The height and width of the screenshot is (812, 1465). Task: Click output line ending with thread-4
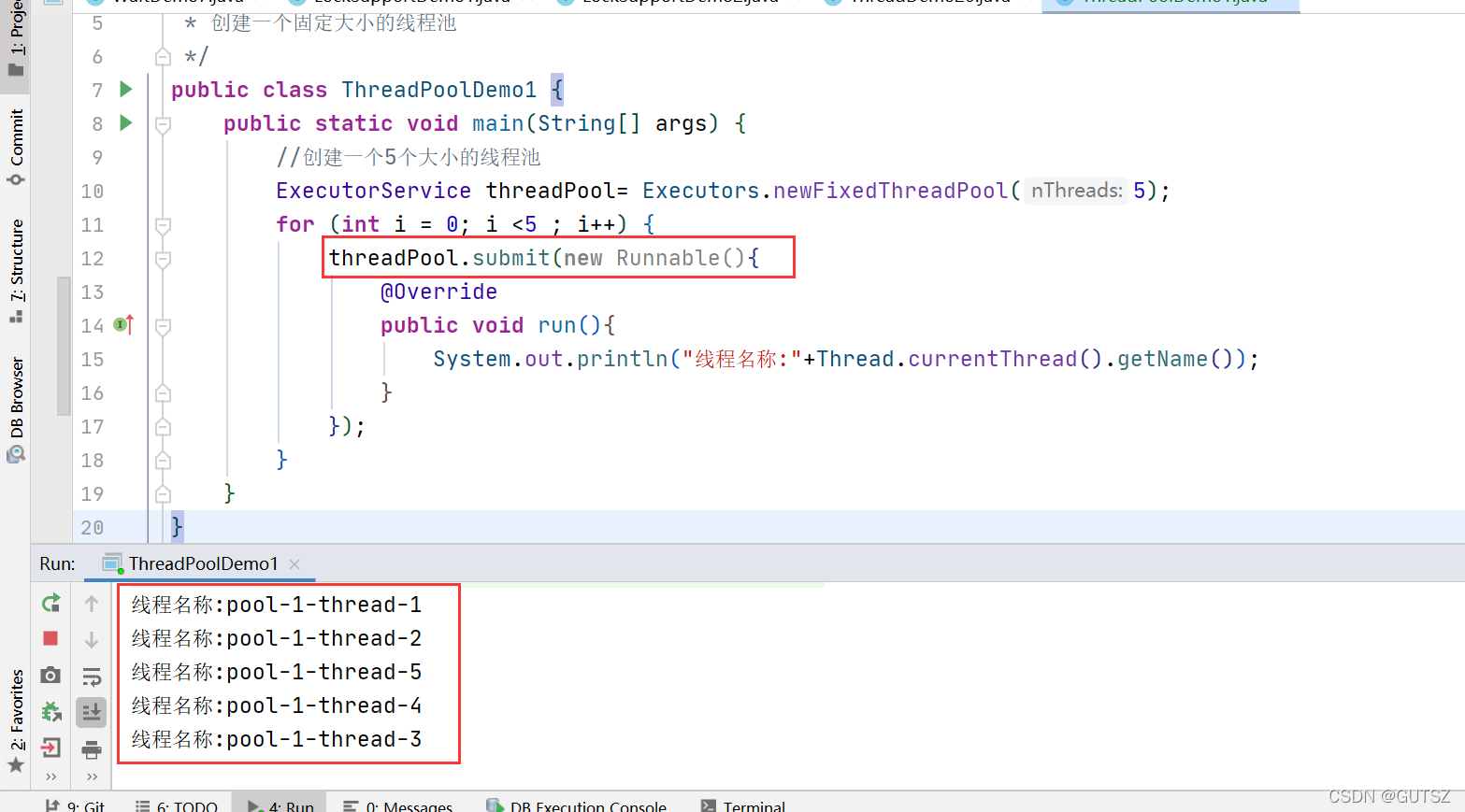pos(277,705)
